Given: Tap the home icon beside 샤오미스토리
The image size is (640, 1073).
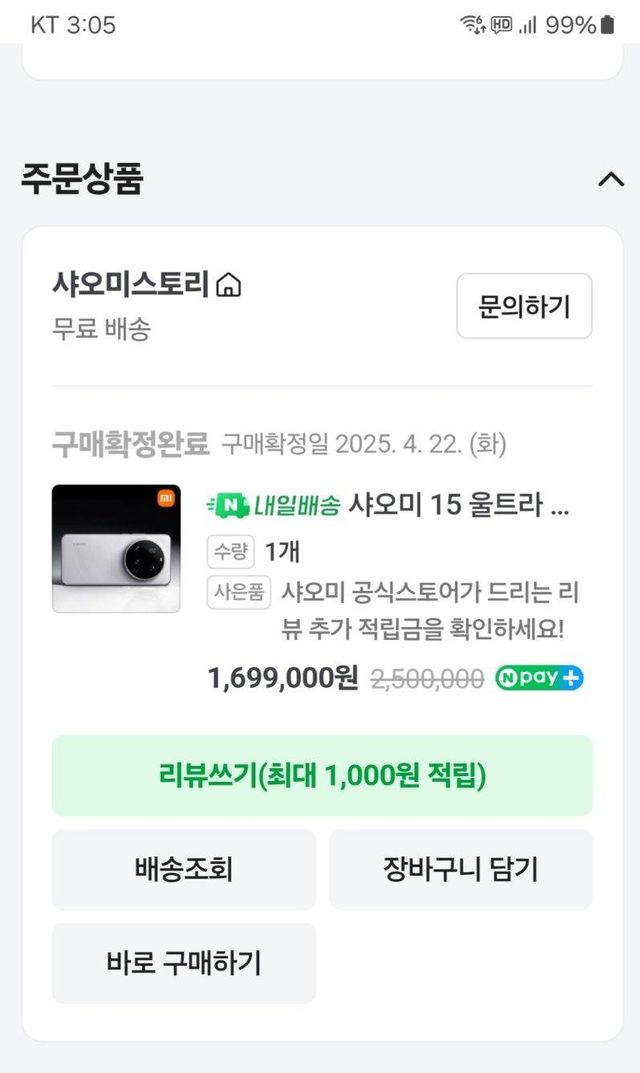Looking at the screenshot, I should click(x=229, y=286).
